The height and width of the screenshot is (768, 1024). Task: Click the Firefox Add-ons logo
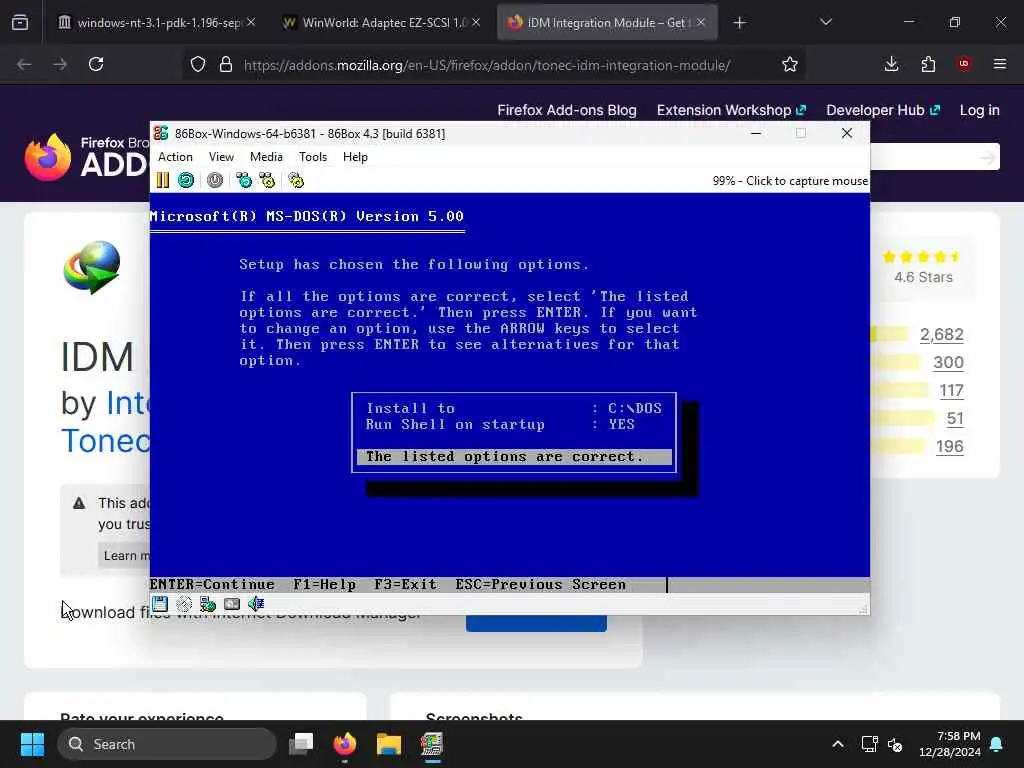[x=86, y=157]
